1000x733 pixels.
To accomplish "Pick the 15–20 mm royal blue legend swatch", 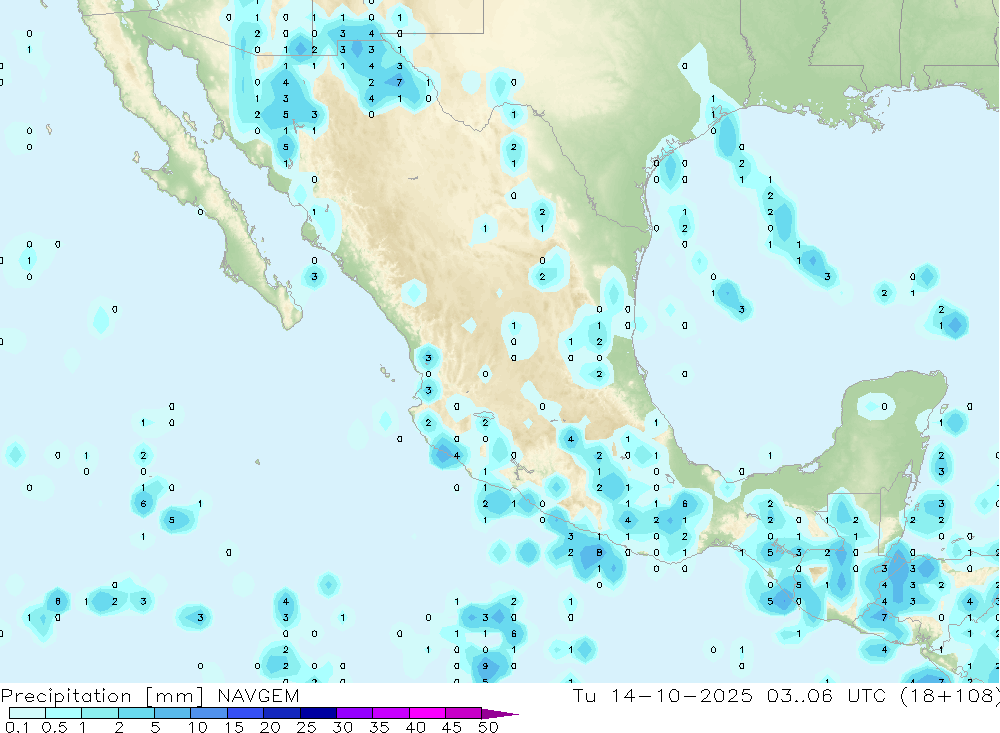I will 246,713.
